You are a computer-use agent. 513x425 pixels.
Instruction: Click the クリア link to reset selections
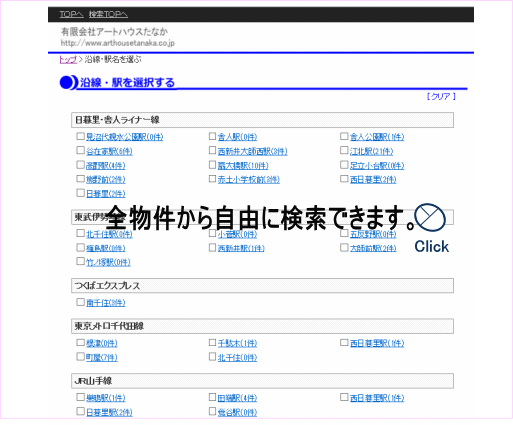tap(441, 96)
